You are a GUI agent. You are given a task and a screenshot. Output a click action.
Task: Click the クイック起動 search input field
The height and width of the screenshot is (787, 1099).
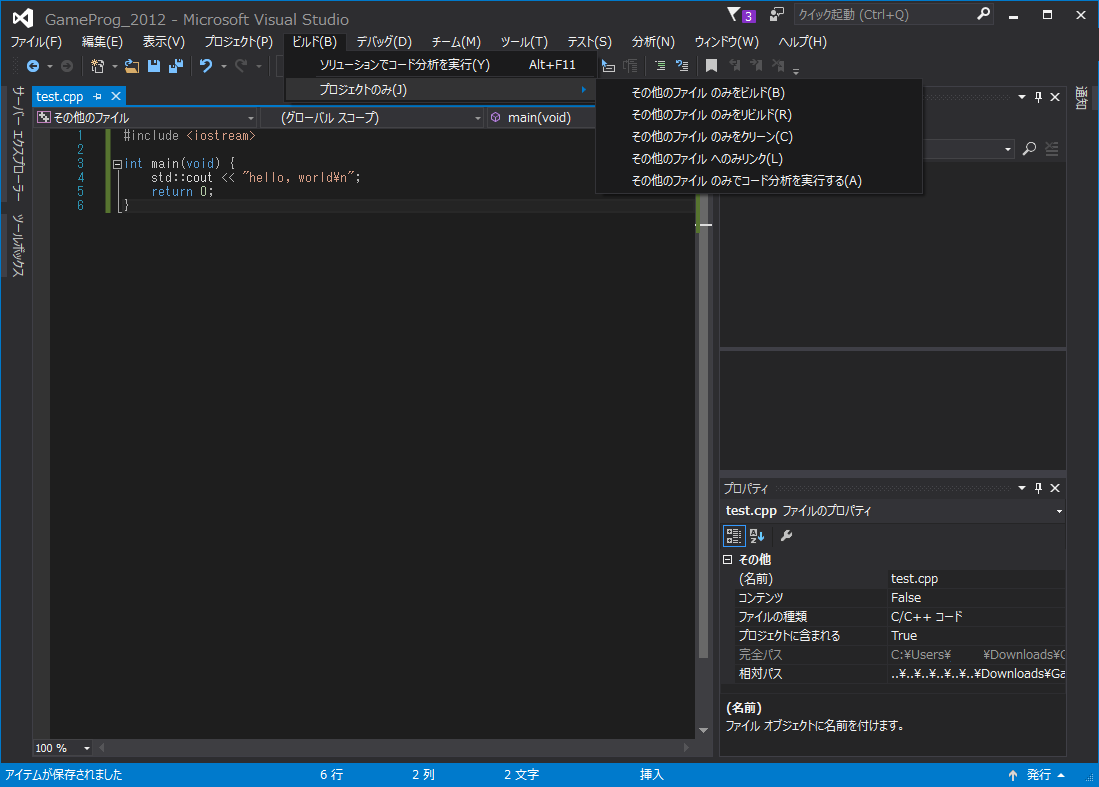[x=885, y=14]
